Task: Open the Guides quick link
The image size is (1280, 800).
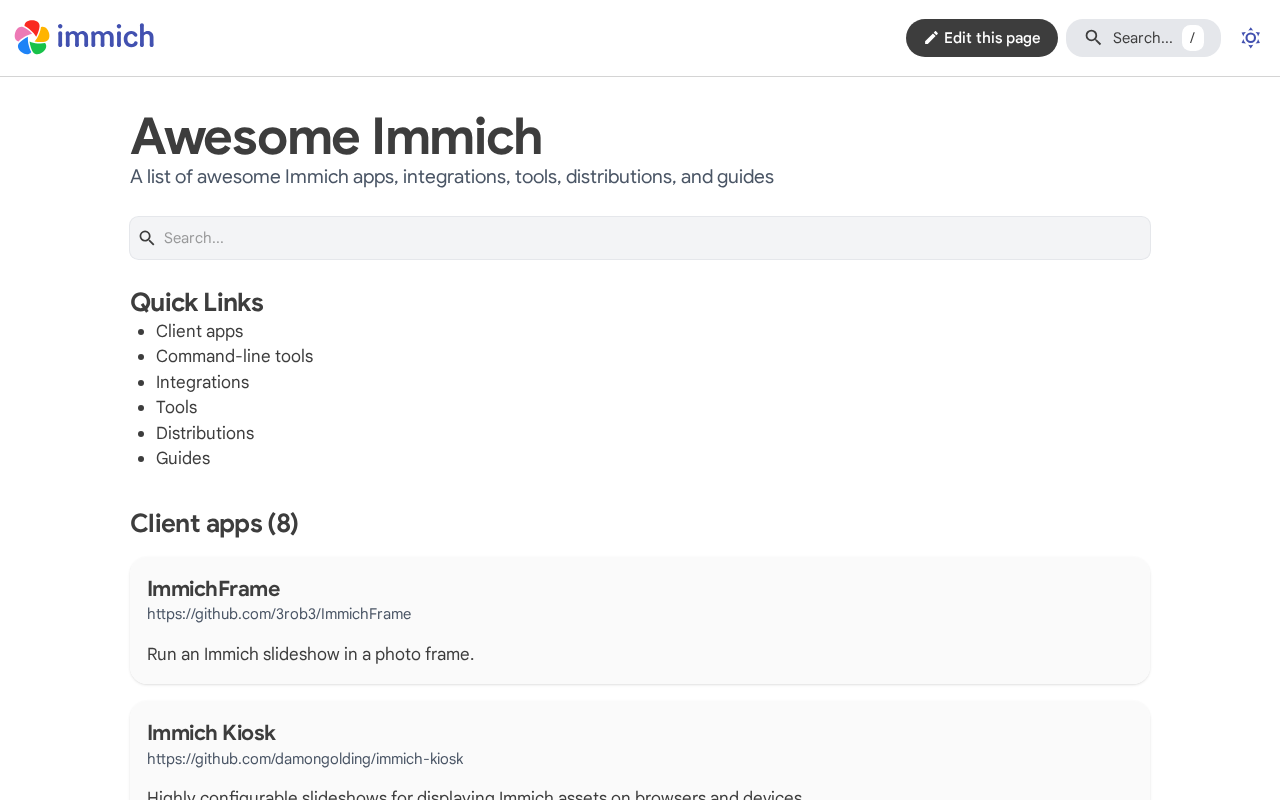Action: [x=183, y=458]
